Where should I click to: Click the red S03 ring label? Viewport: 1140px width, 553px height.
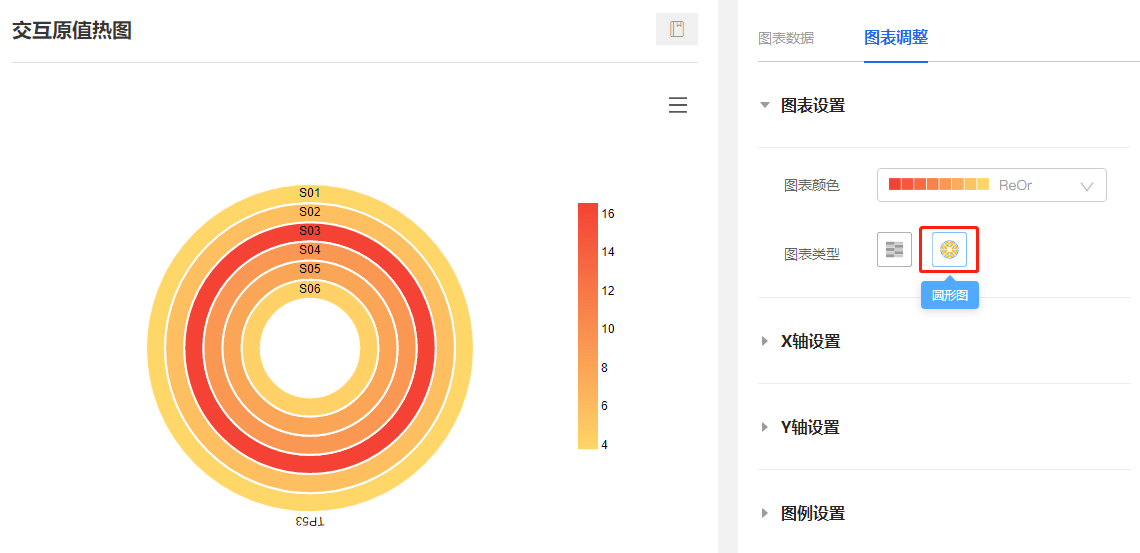(x=310, y=231)
